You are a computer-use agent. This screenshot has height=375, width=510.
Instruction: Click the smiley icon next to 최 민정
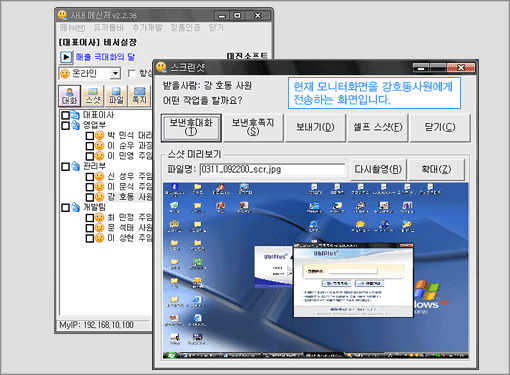point(99,218)
